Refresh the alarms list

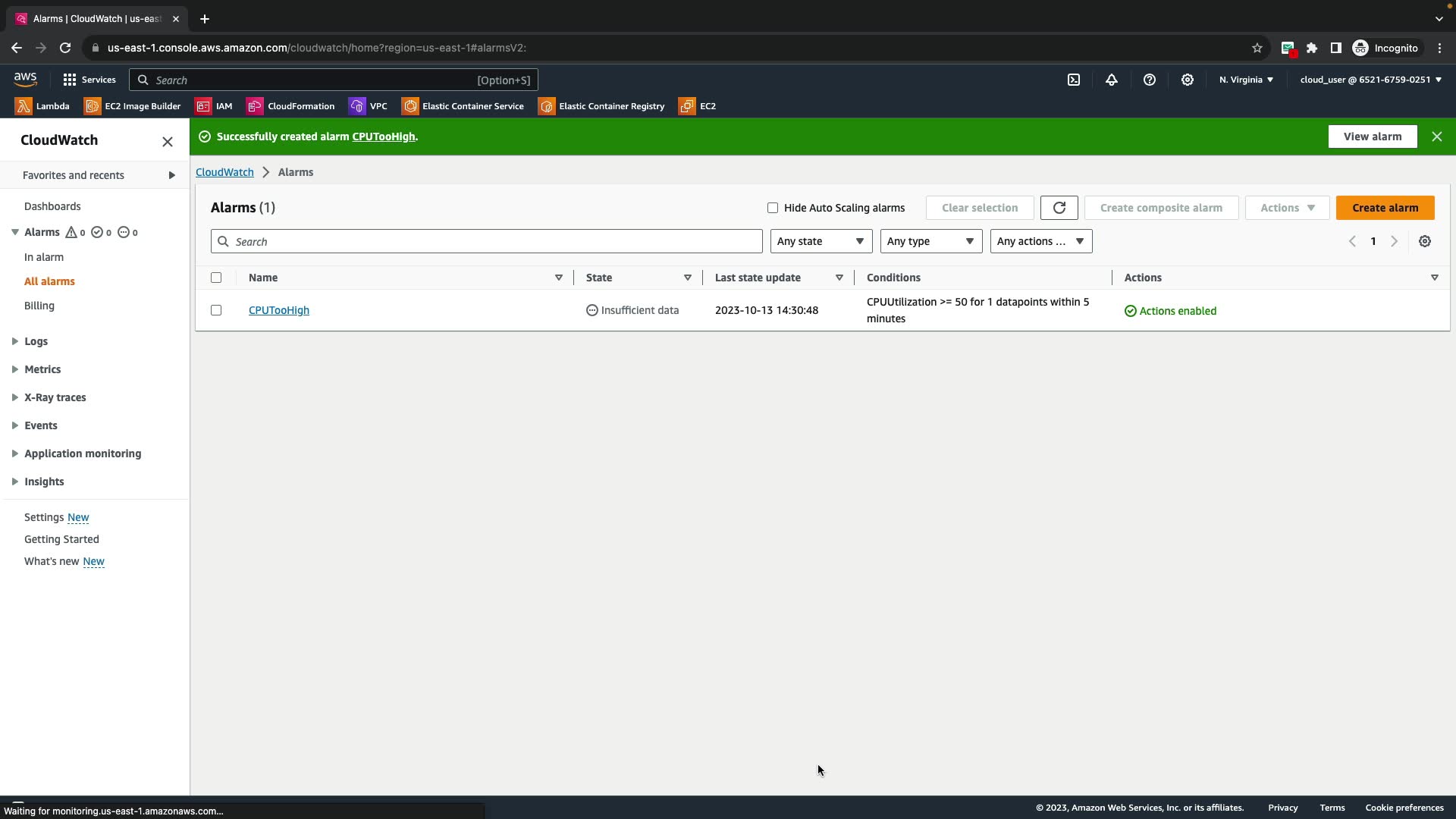point(1059,208)
